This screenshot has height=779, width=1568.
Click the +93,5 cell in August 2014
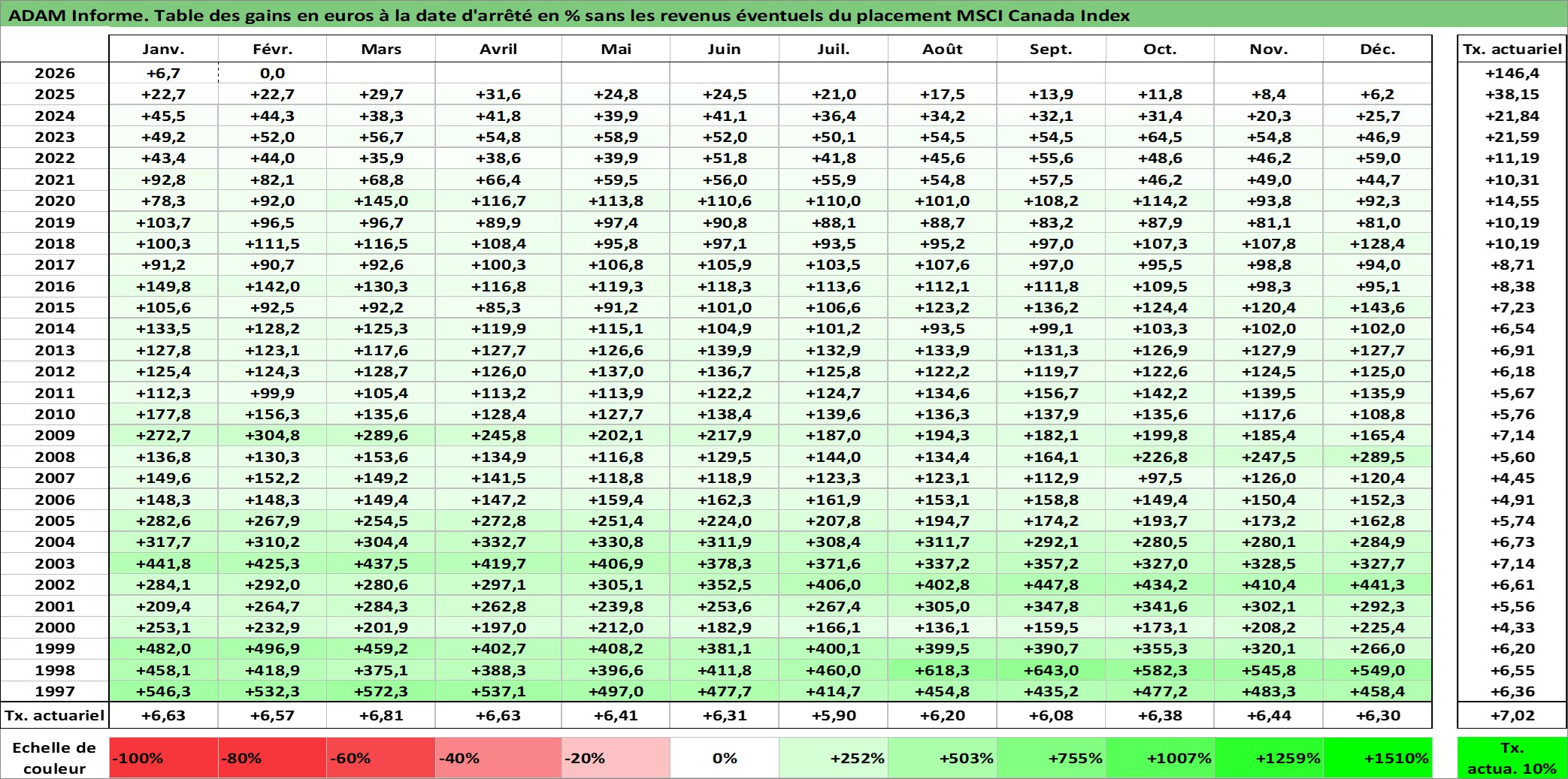coord(943,328)
